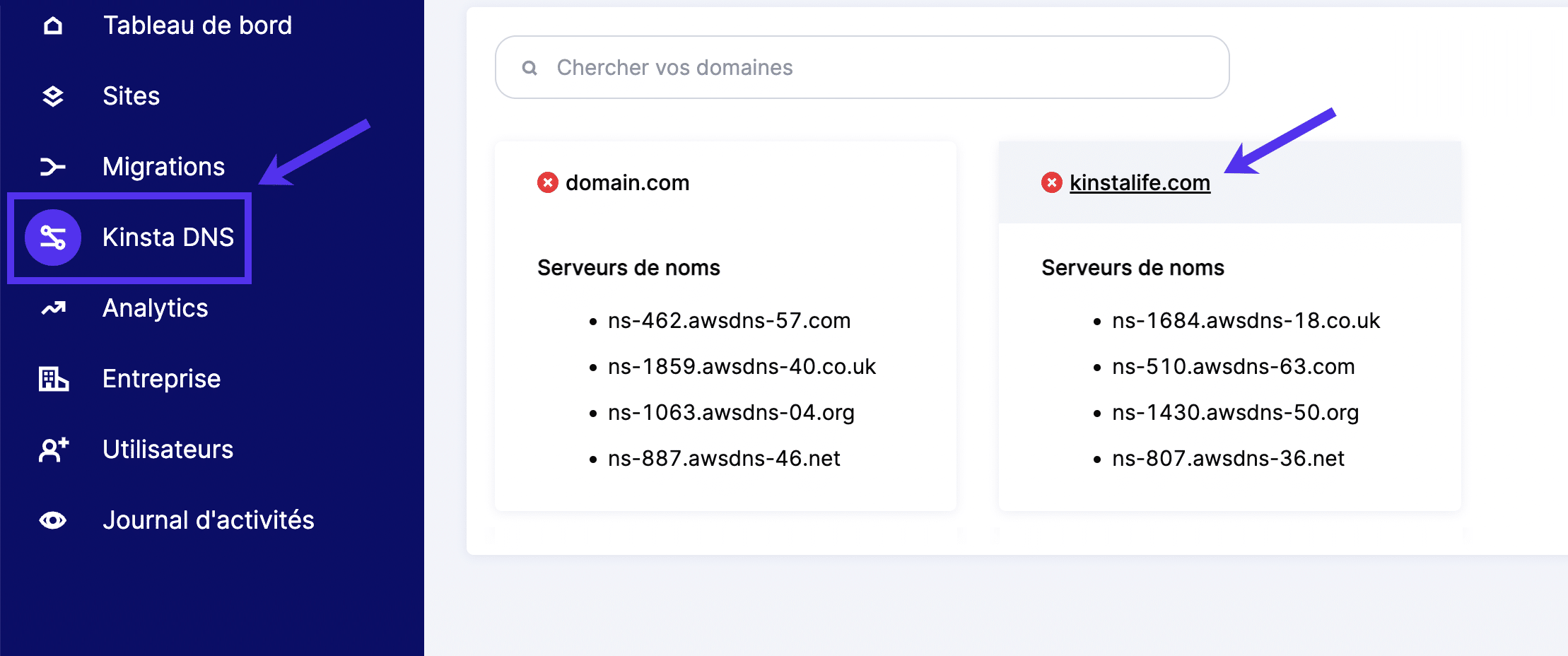Viewport: 1568px width, 656px height.
Task: Select the highlighted Kinsta DNS item
Action: [x=168, y=238]
